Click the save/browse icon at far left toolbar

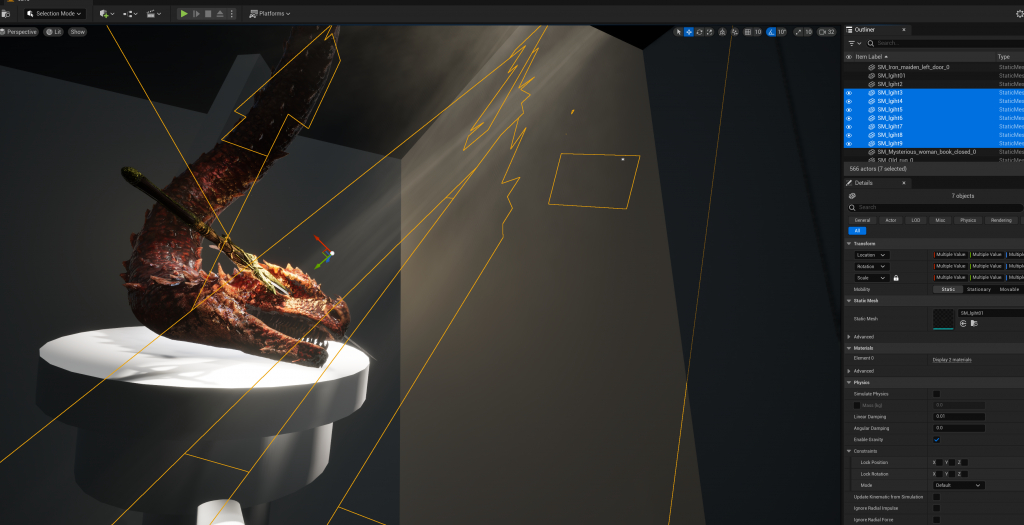(x=5, y=14)
